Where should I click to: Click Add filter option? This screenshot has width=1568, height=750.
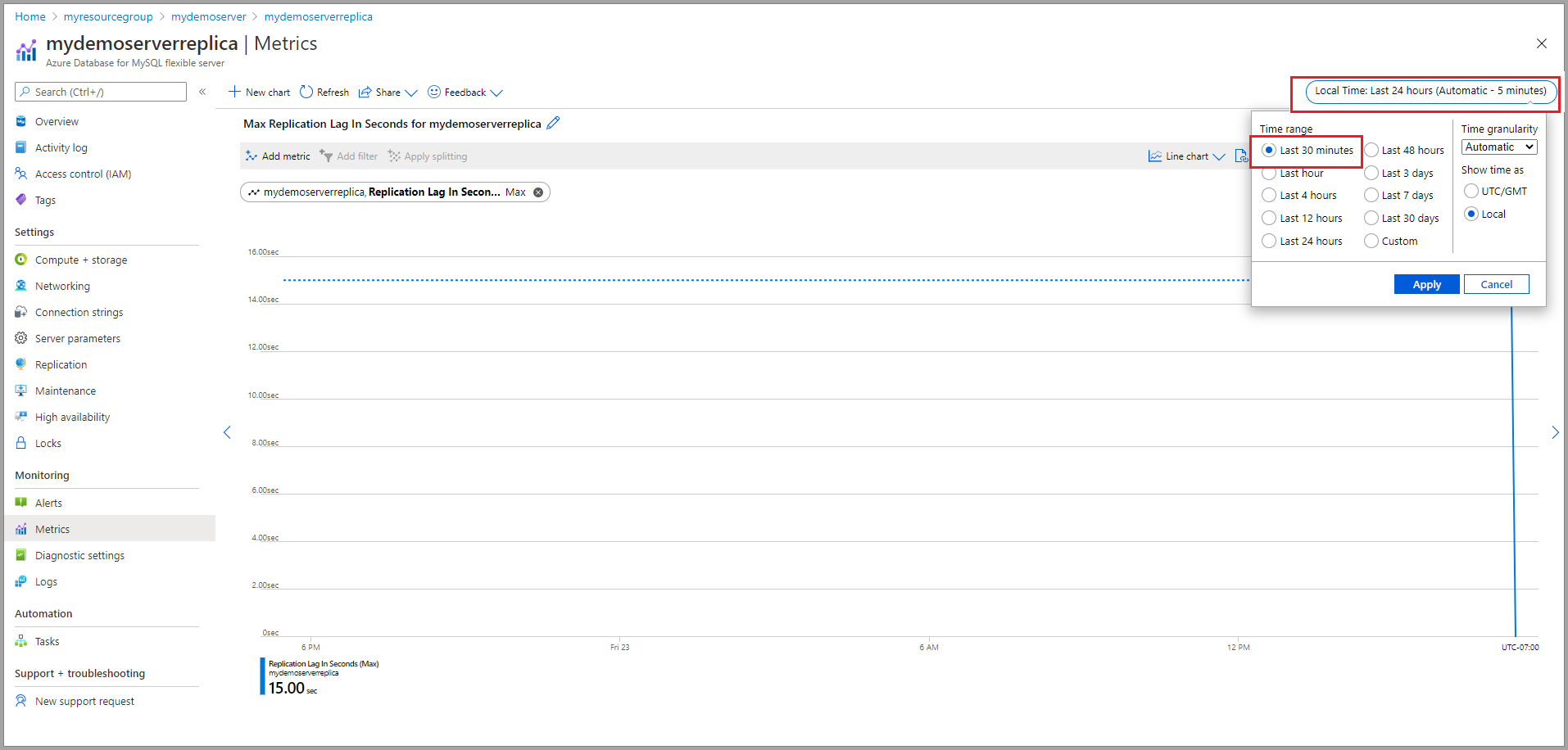coord(349,156)
